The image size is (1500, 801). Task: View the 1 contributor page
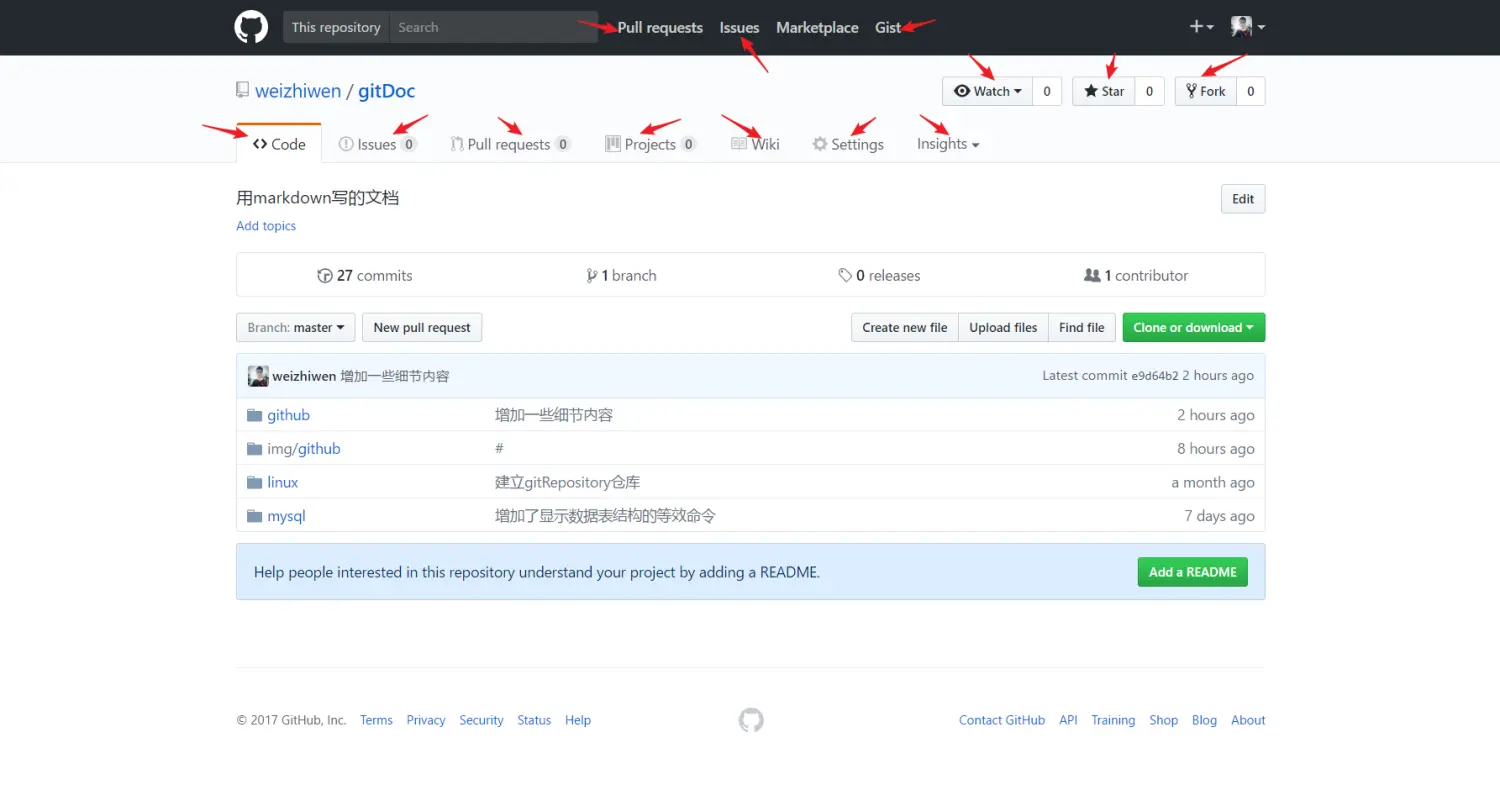pyautogui.click(x=1137, y=275)
